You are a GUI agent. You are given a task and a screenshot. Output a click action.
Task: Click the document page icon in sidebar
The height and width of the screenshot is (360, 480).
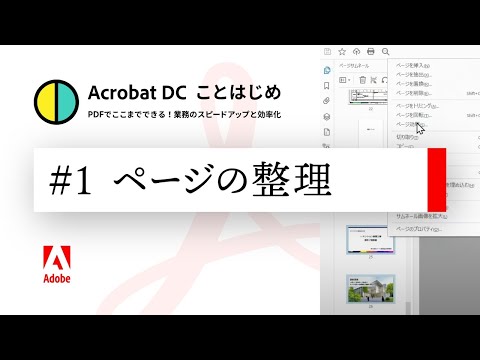[327, 132]
